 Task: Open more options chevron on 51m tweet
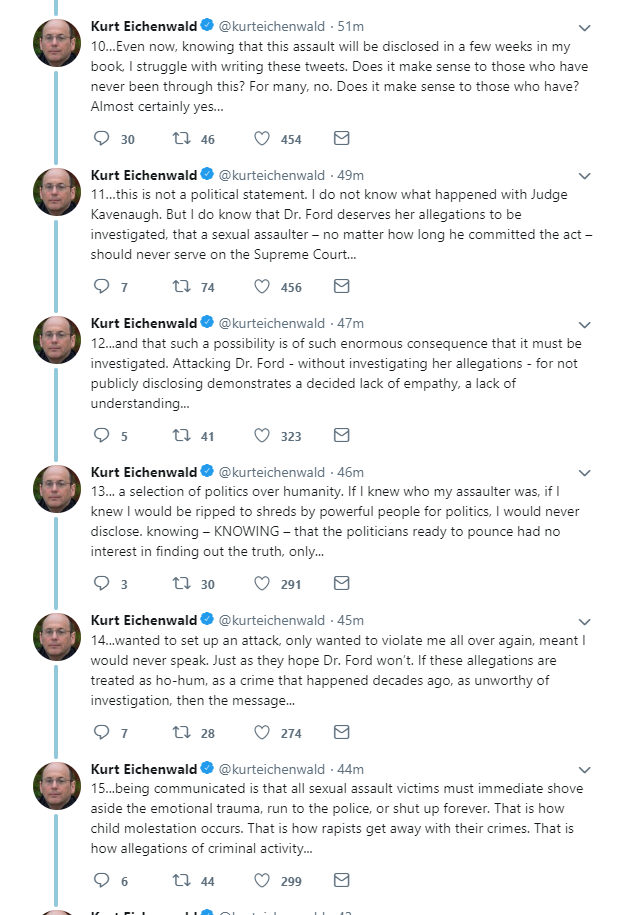(x=584, y=27)
